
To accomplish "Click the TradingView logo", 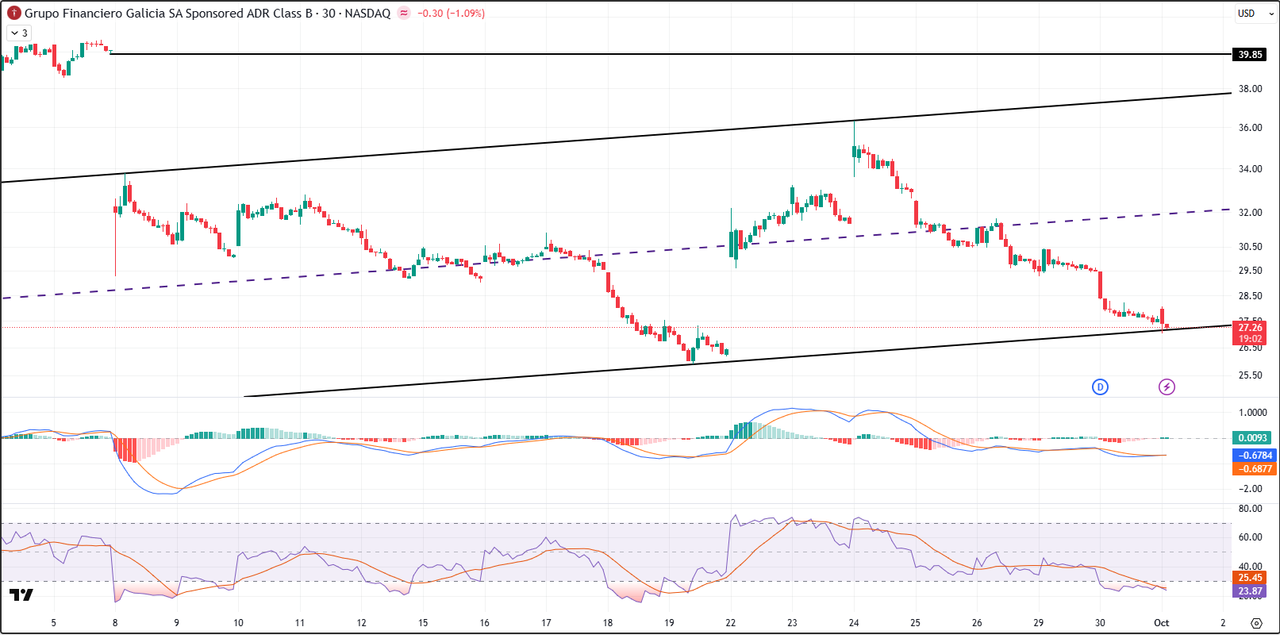I will coord(21,595).
